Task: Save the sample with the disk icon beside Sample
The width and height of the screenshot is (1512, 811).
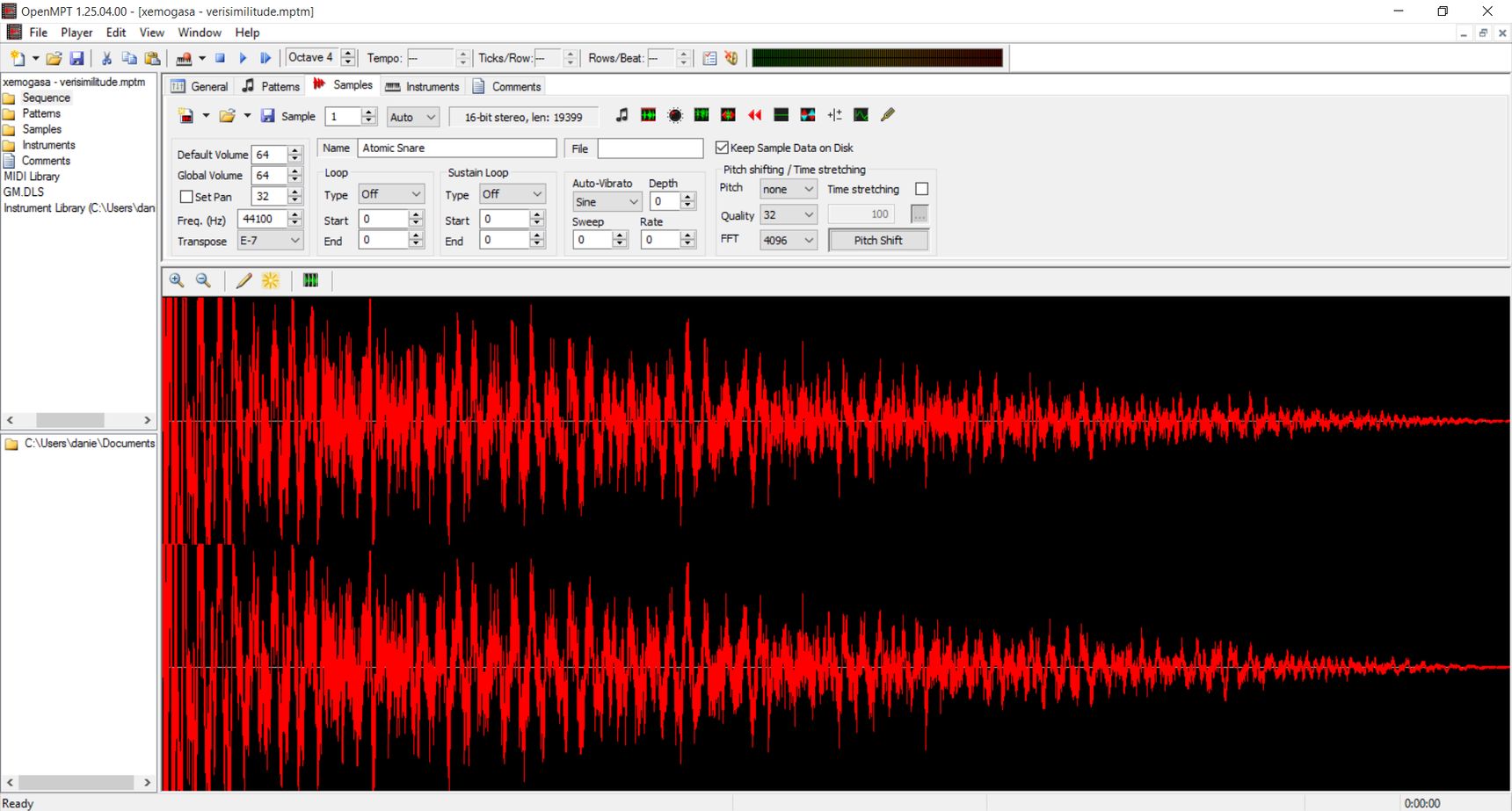Action: point(268,116)
